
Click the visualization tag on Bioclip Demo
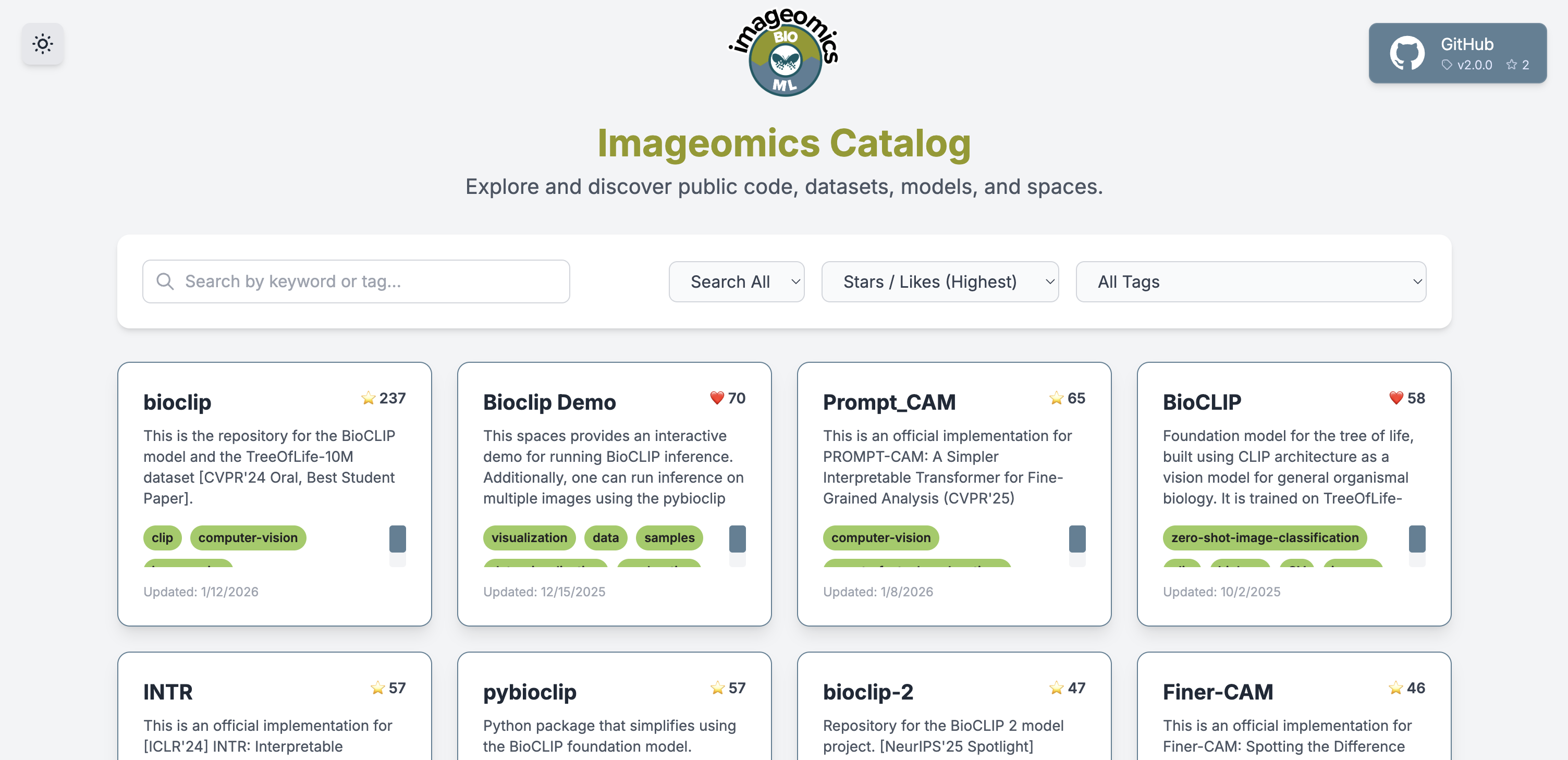529,537
